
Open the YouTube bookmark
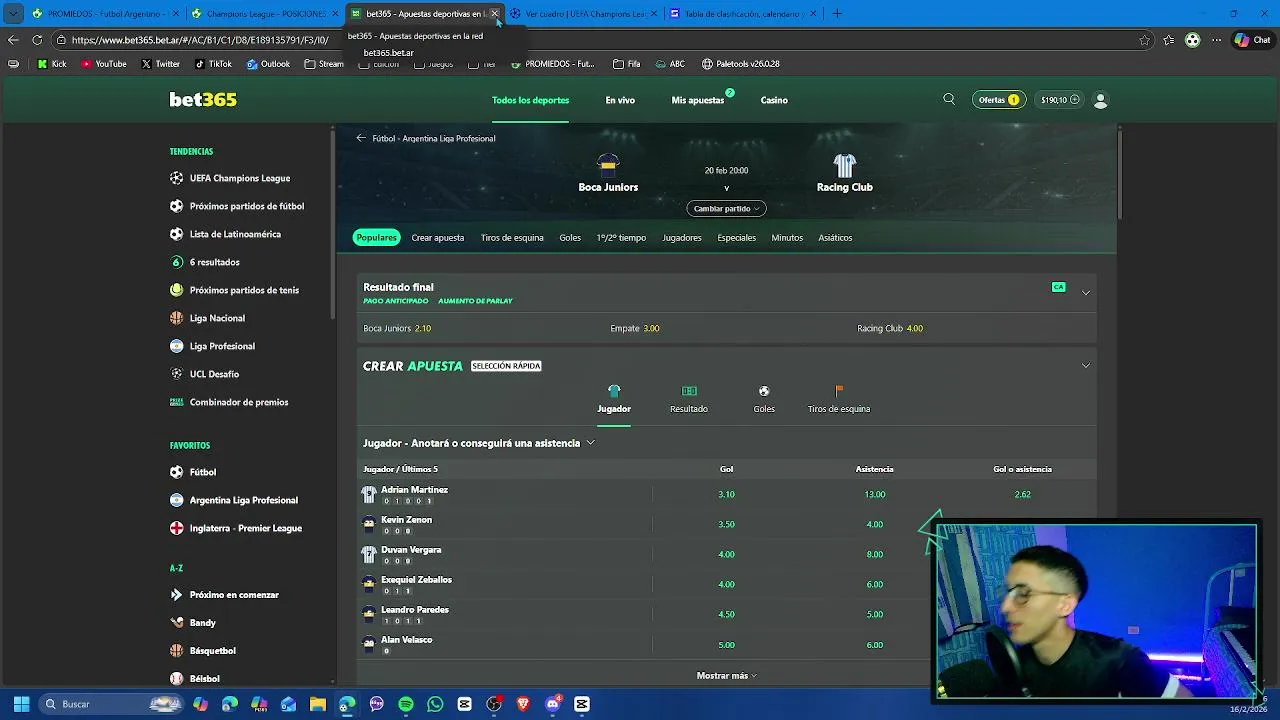point(104,64)
